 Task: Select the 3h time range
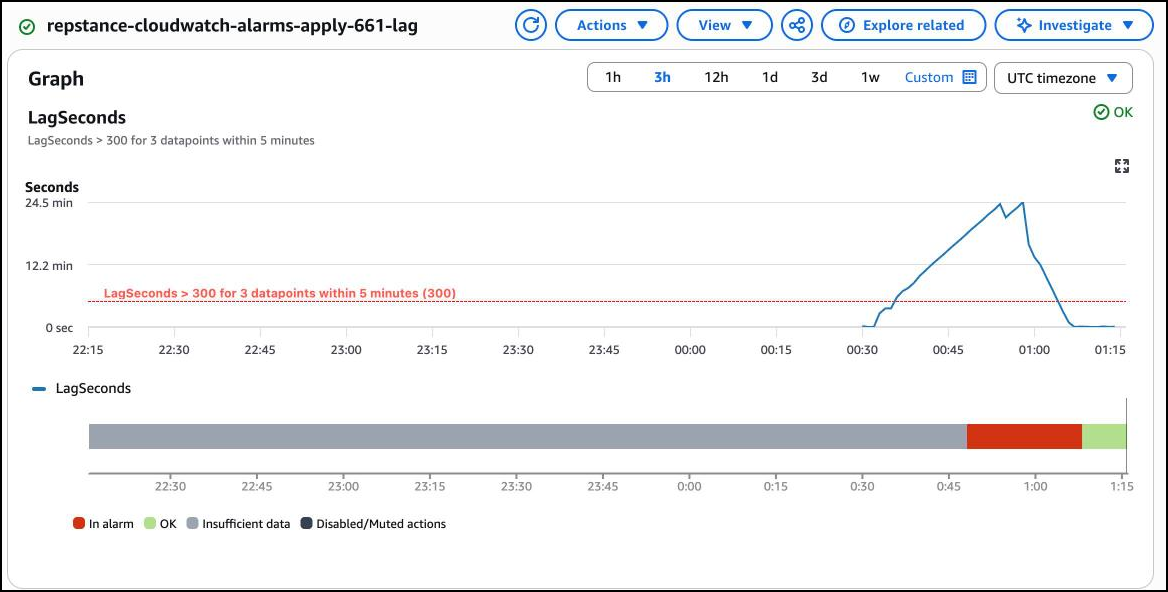click(662, 77)
